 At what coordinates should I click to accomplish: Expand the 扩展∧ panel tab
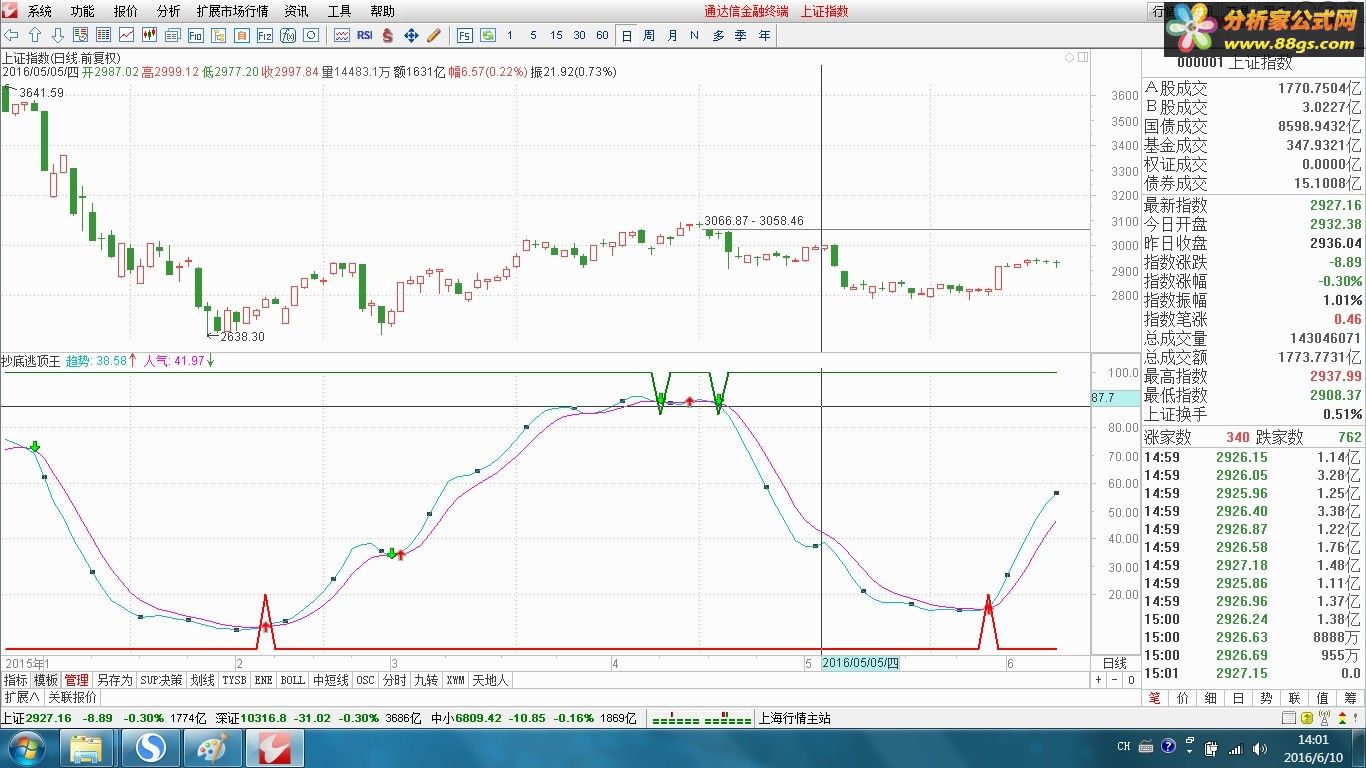pyautogui.click(x=21, y=697)
